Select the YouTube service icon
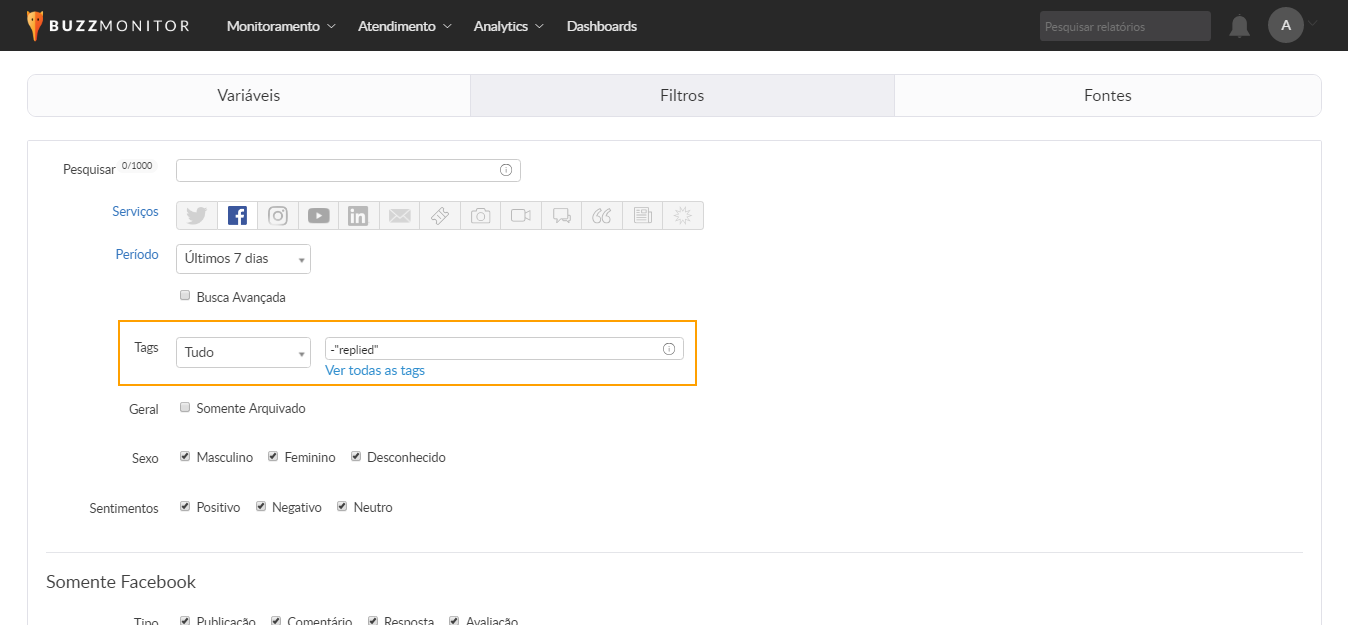Screen dimensions: 1348x625 pos(319,216)
